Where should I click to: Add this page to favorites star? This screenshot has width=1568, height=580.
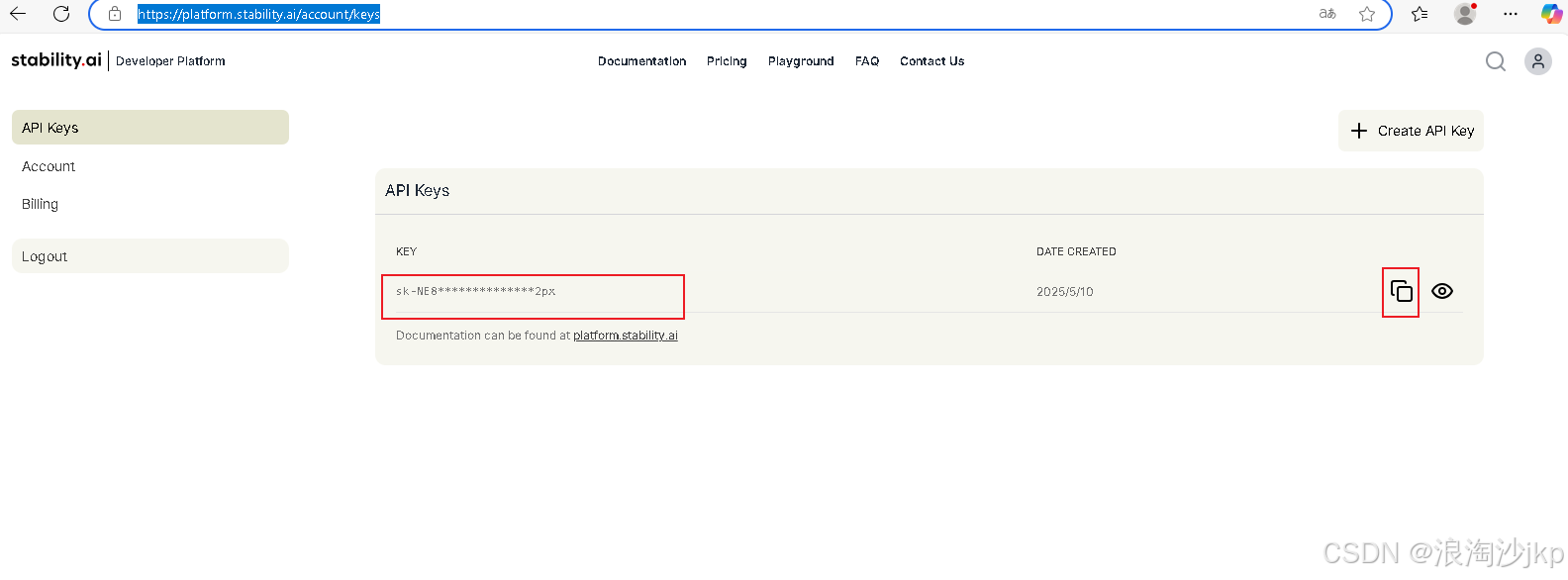(x=1367, y=14)
